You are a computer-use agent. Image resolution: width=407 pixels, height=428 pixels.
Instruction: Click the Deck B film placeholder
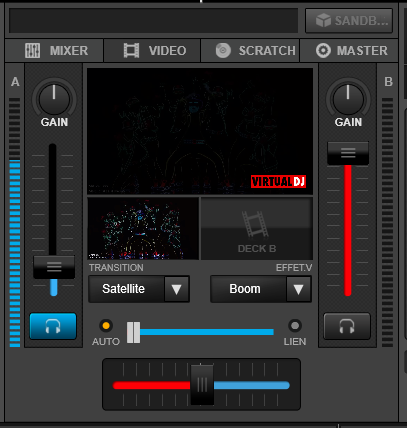click(256, 228)
